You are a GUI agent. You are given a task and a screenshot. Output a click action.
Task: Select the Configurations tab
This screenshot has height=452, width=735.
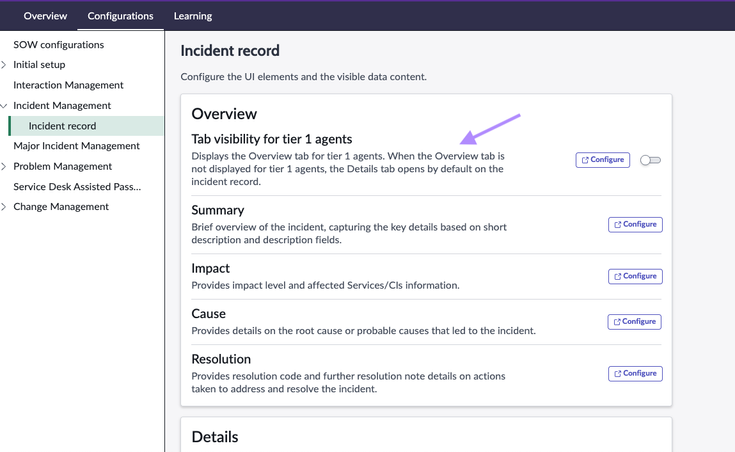pos(120,16)
